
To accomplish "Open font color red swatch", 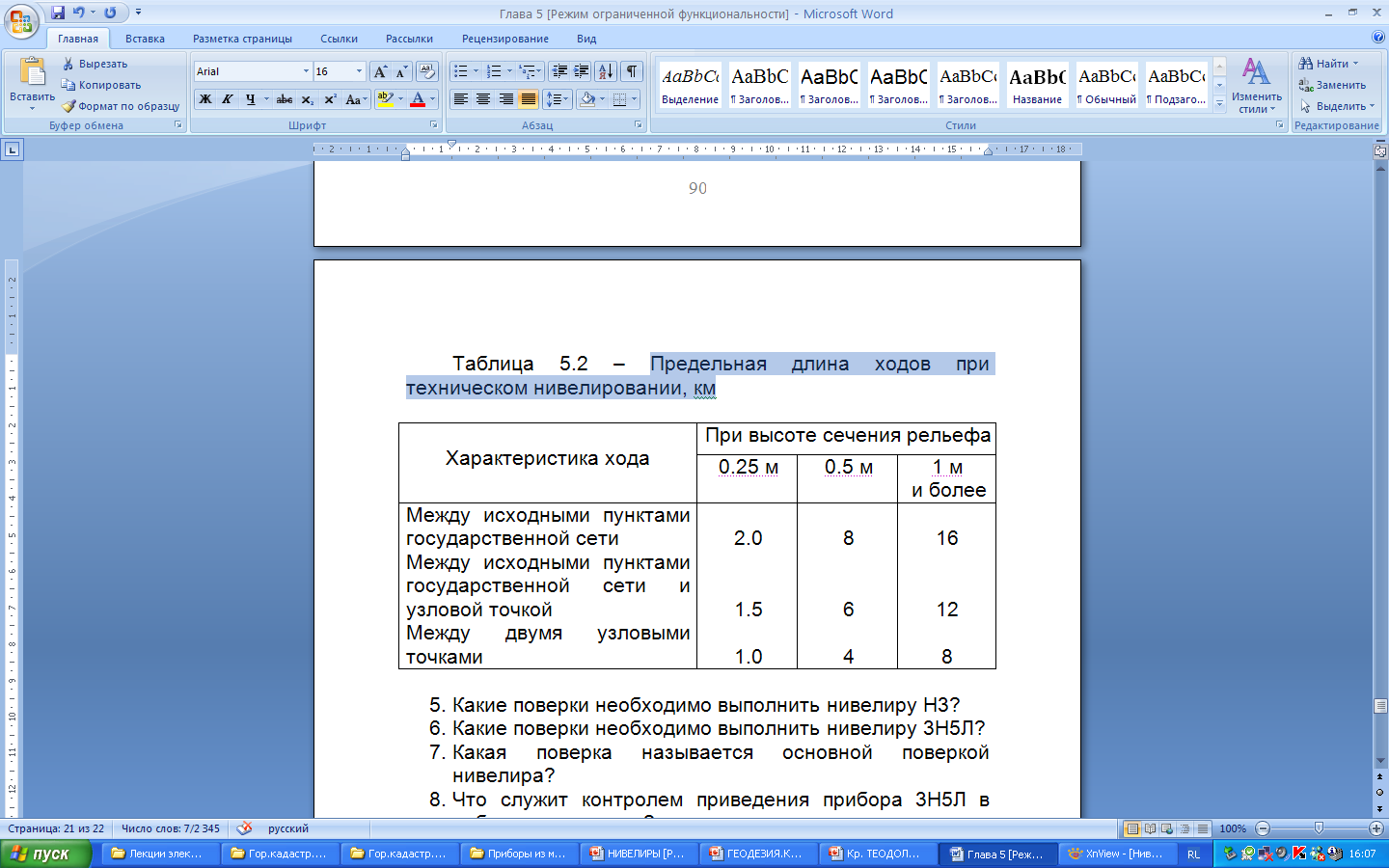I will pyautogui.click(x=418, y=99).
